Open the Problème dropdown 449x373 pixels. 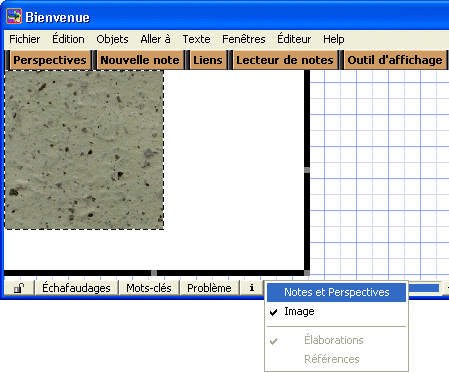pos(209,288)
